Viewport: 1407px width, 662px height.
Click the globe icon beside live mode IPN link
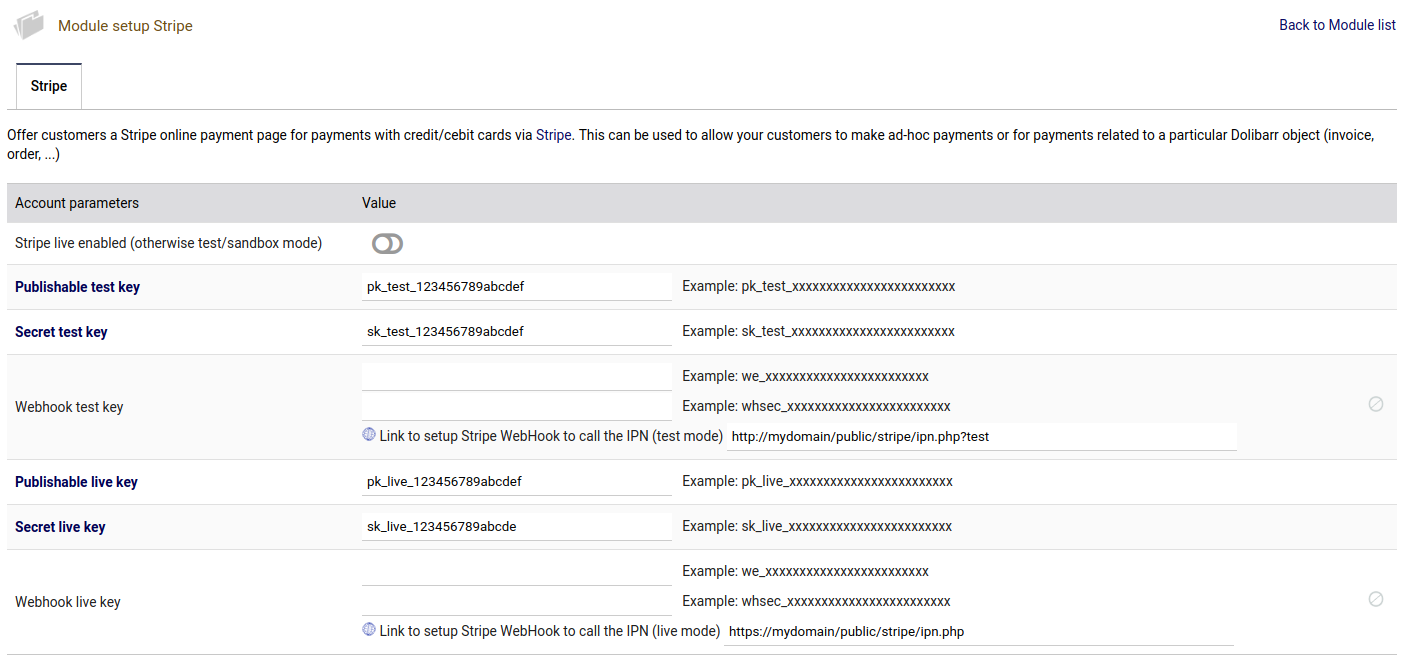point(369,630)
